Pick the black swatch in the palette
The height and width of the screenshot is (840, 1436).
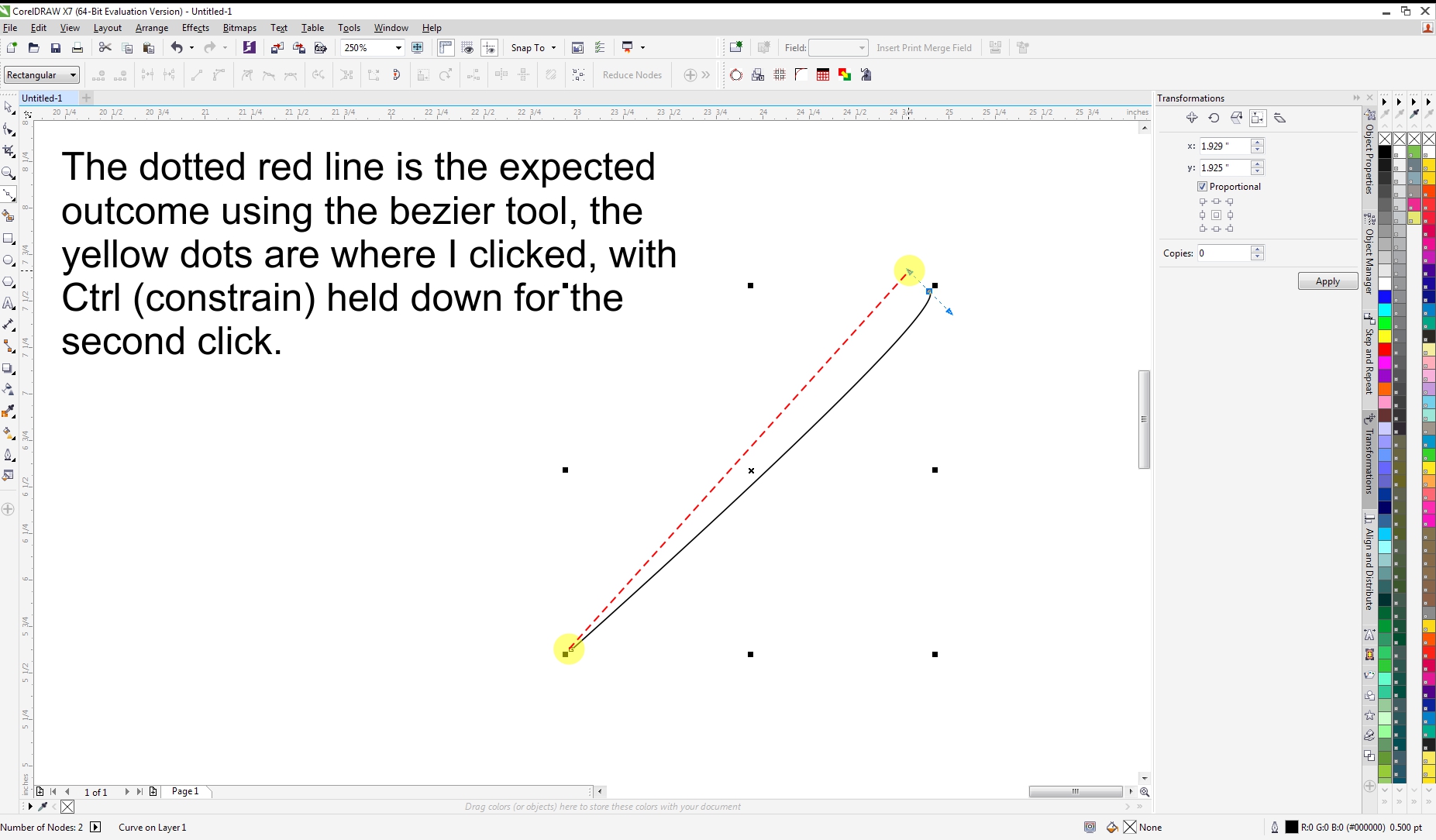(1385, 152)
